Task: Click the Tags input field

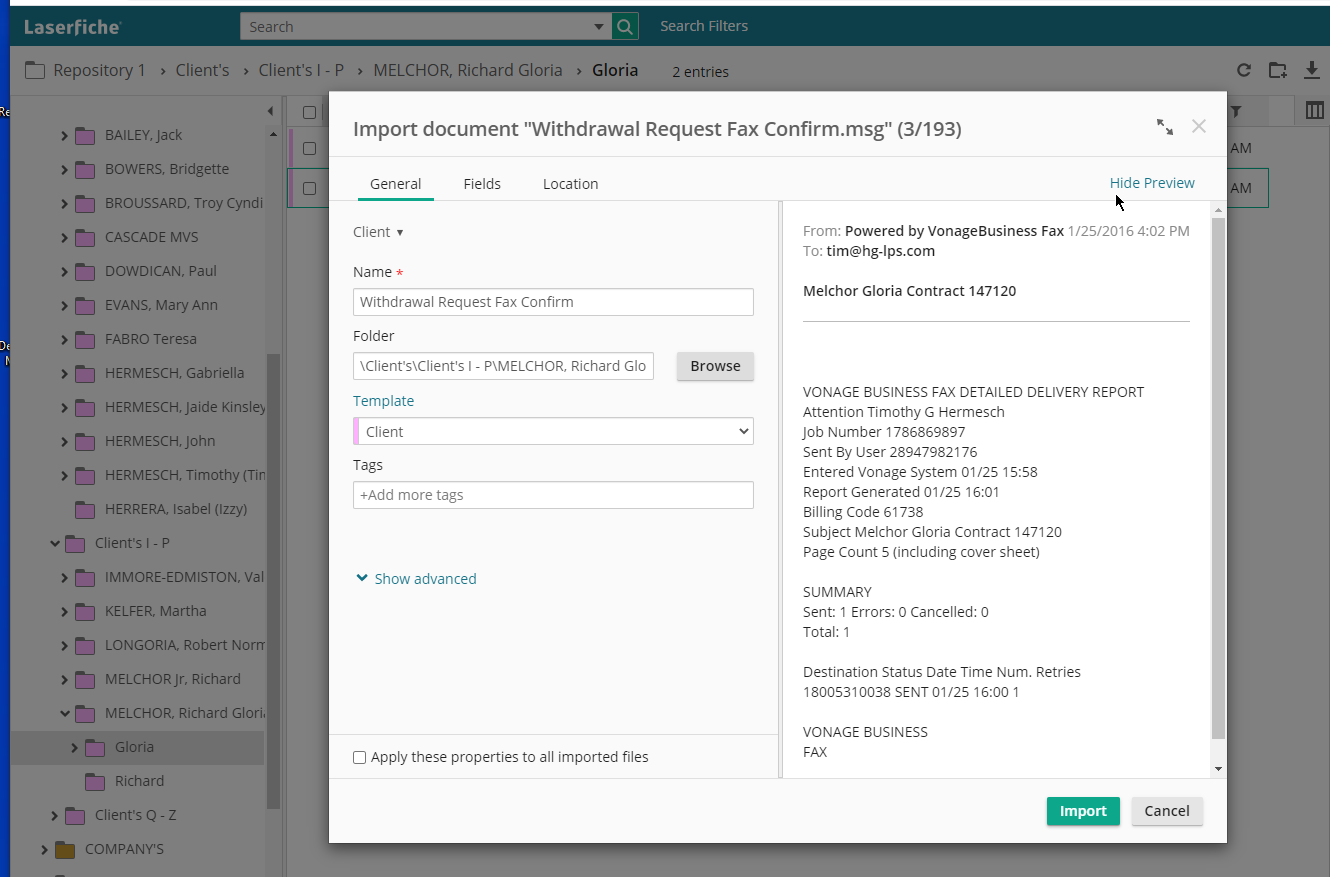Action: 553,495
